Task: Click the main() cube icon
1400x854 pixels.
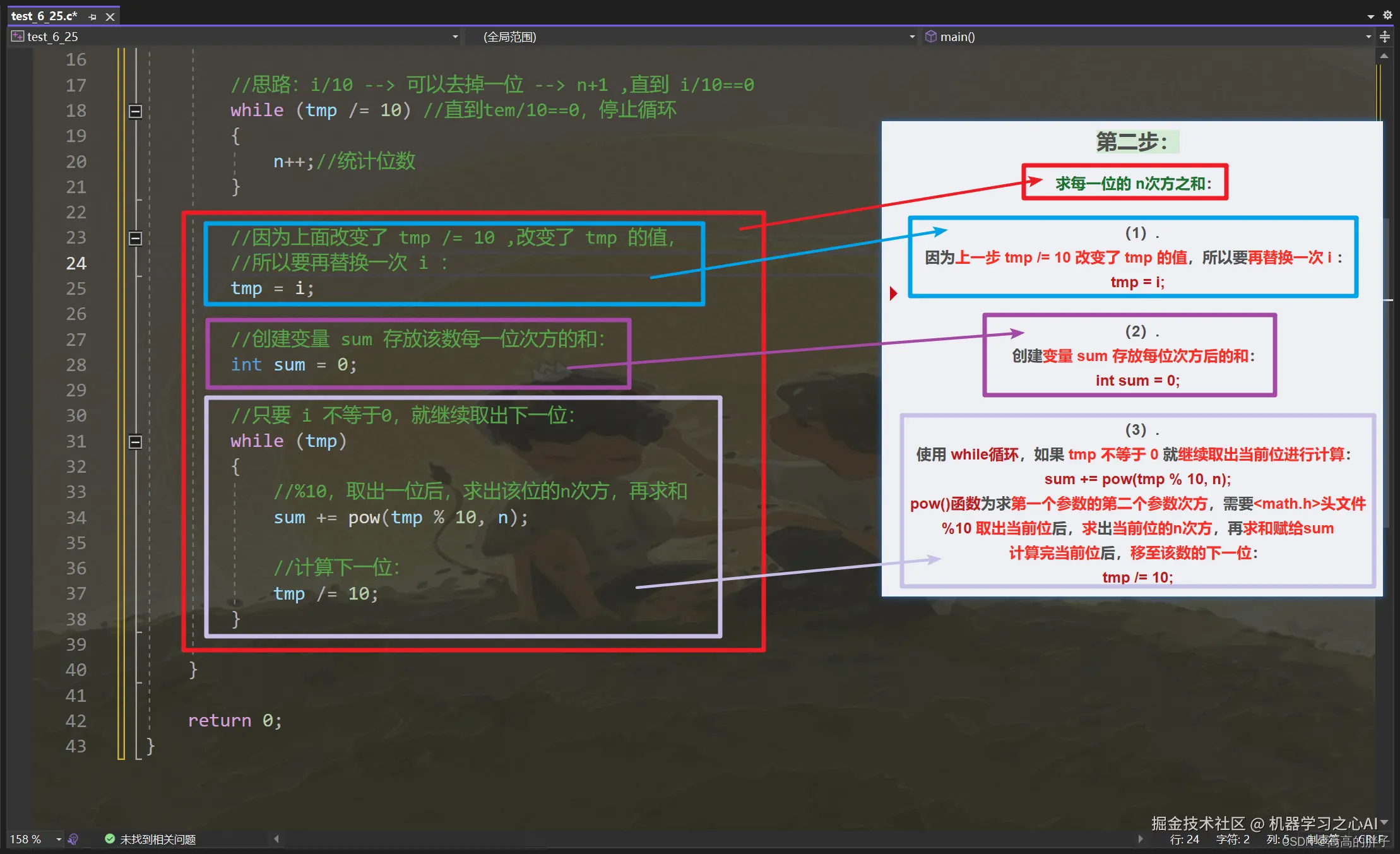Action: pos(930,37)
